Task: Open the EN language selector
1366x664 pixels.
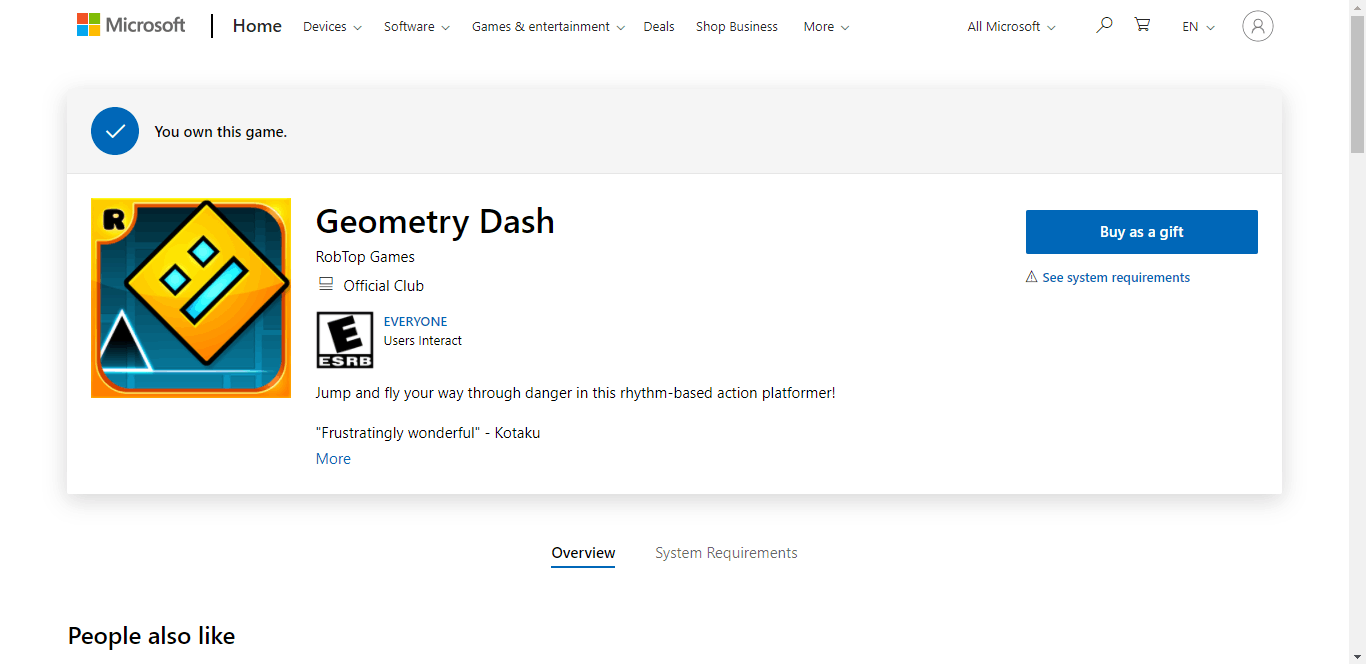Action: [x=1198, y=27]
